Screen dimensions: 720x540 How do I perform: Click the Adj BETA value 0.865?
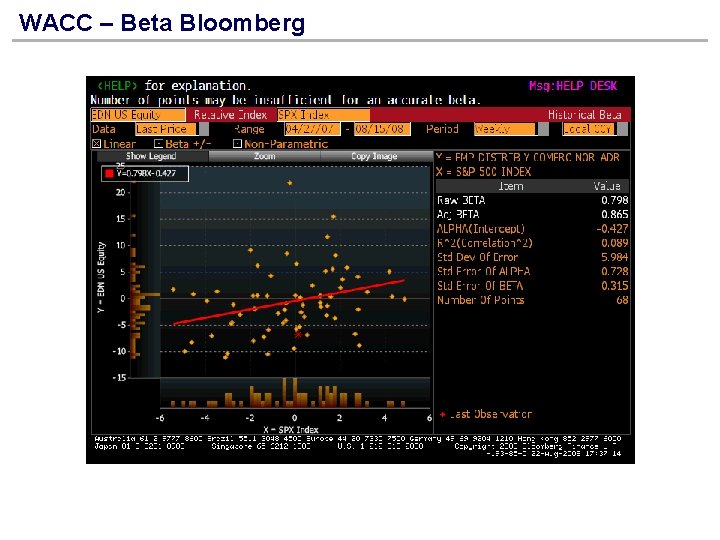tap(614, 214)
